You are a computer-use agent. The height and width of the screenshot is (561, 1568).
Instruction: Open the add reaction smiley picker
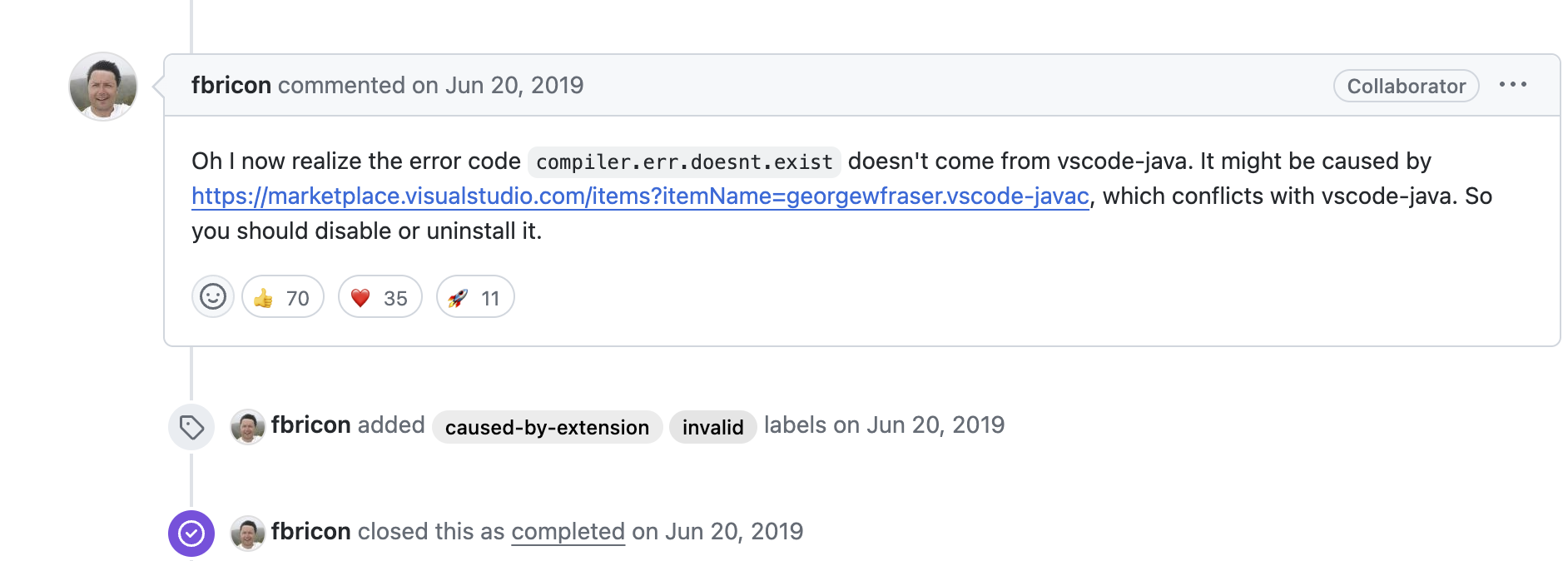pyautogui.click(x=212, y=297)
